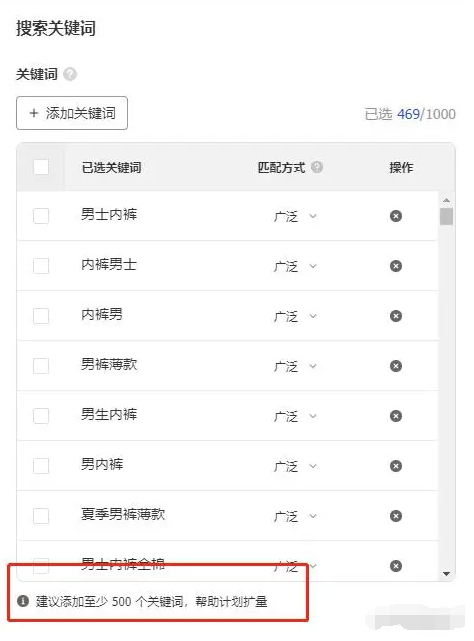Select the 内裤男 row checkbox
This screenshot has height=641, width=474.
(41, 316)
